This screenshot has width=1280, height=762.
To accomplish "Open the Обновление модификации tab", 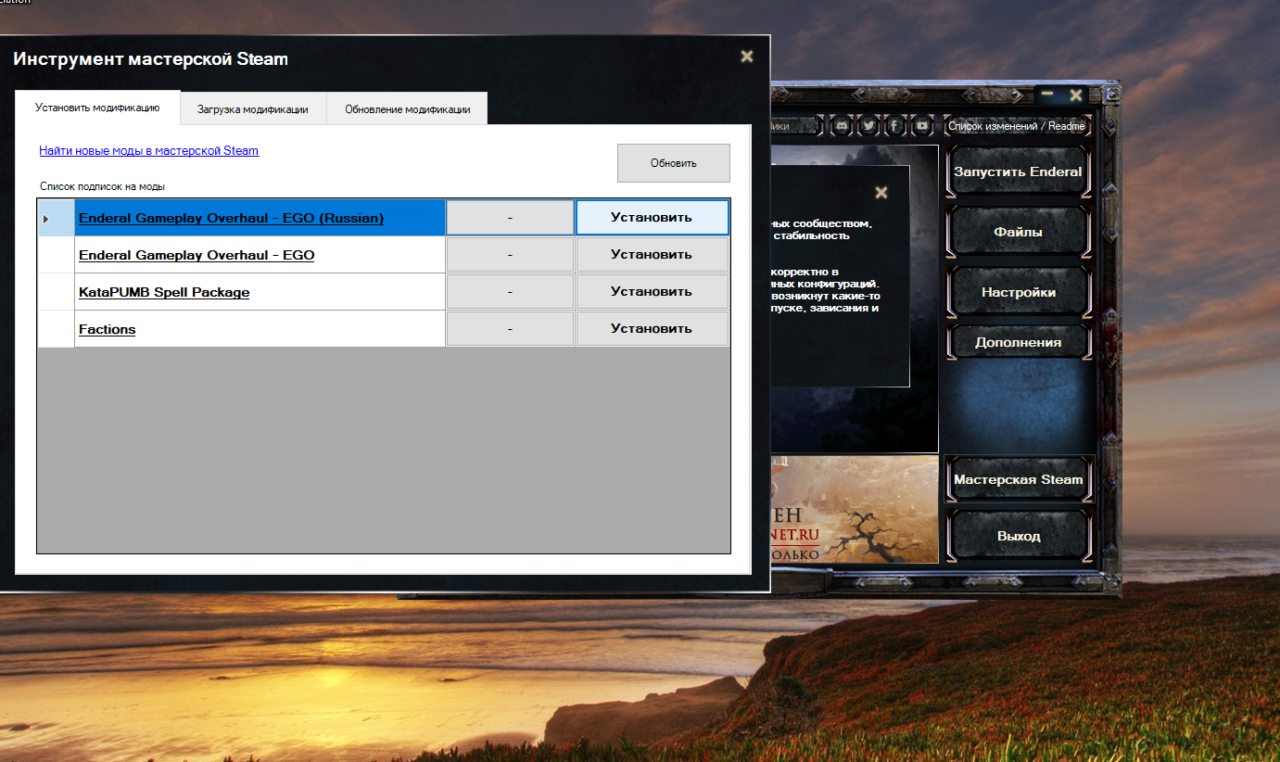I will [x=407, y=109].
